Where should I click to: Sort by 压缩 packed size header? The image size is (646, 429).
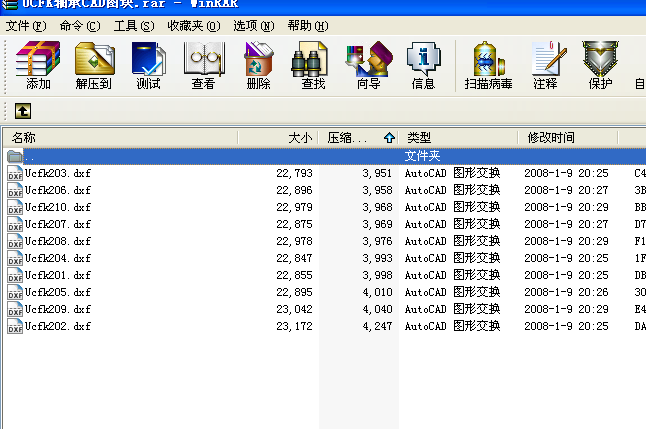pos(358,138)
